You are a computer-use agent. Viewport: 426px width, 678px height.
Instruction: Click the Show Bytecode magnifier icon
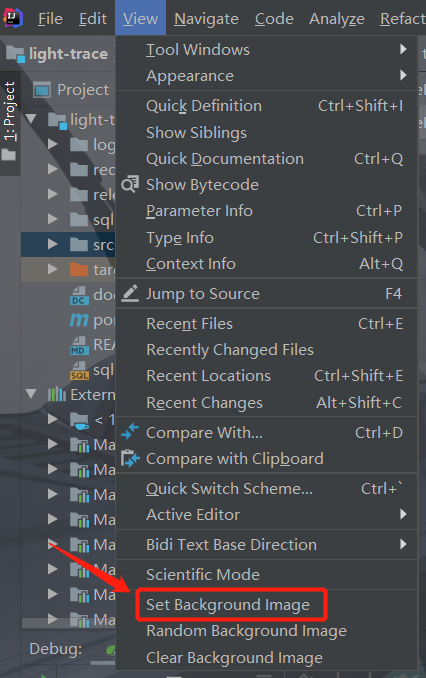pos(130,184)
